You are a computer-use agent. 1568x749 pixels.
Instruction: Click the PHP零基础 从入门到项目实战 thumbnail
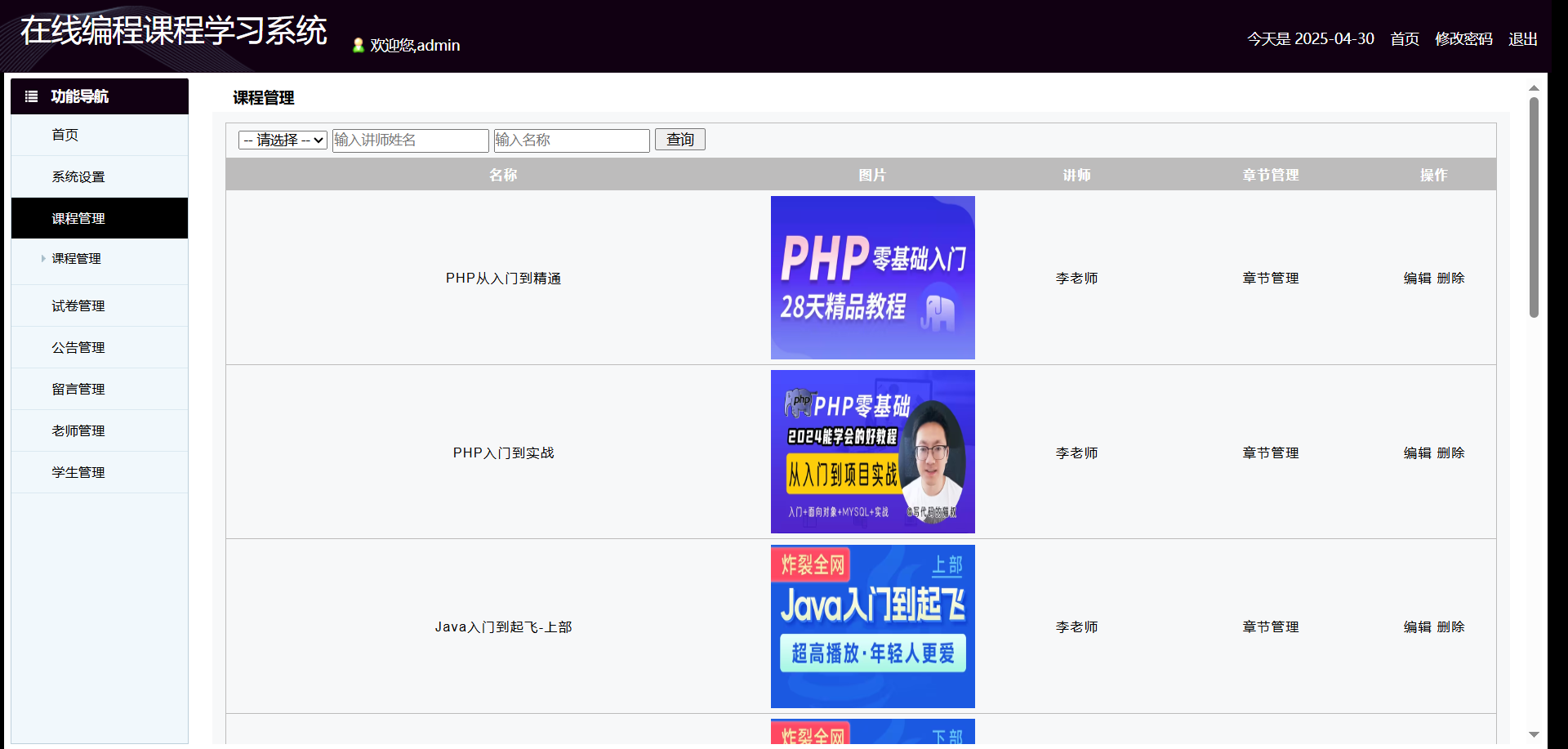pos(873,452)
